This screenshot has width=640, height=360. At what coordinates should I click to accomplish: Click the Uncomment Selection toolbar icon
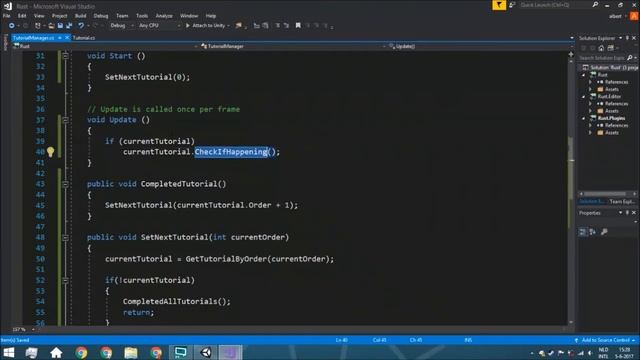pyautogui.click(x=286, y=26)
